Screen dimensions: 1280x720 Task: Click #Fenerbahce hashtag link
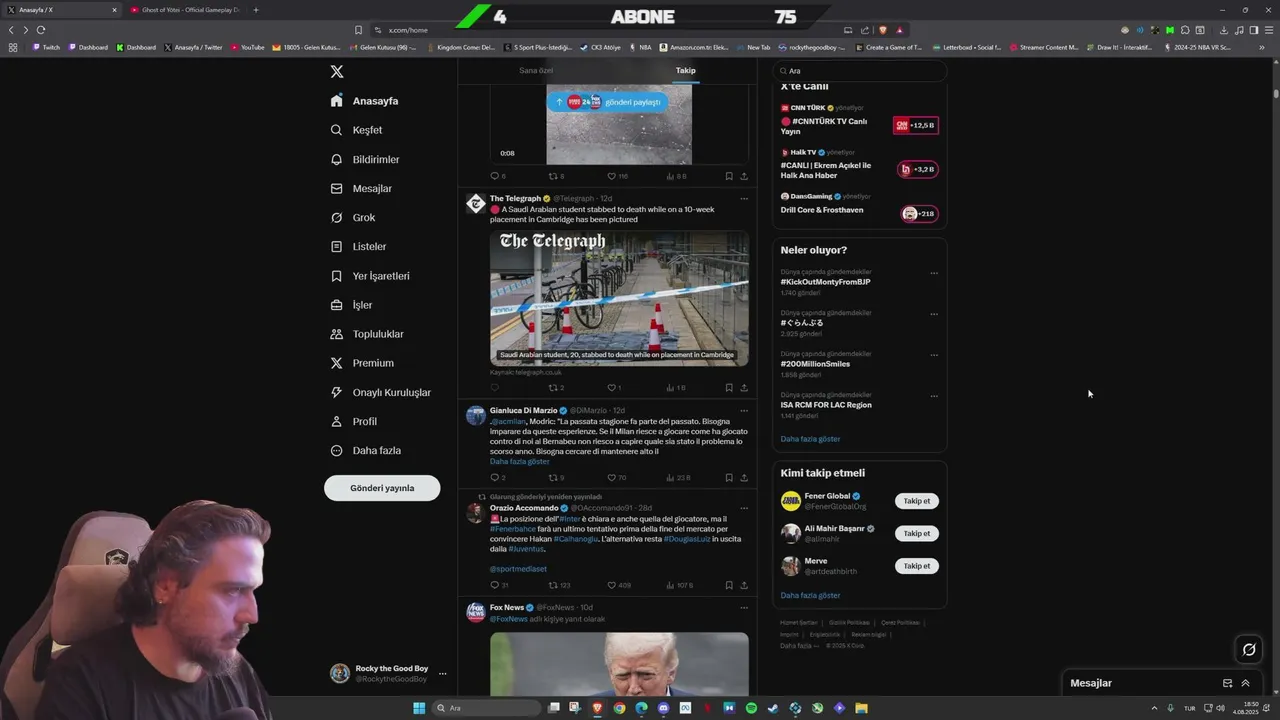click(x=513, y=529)
